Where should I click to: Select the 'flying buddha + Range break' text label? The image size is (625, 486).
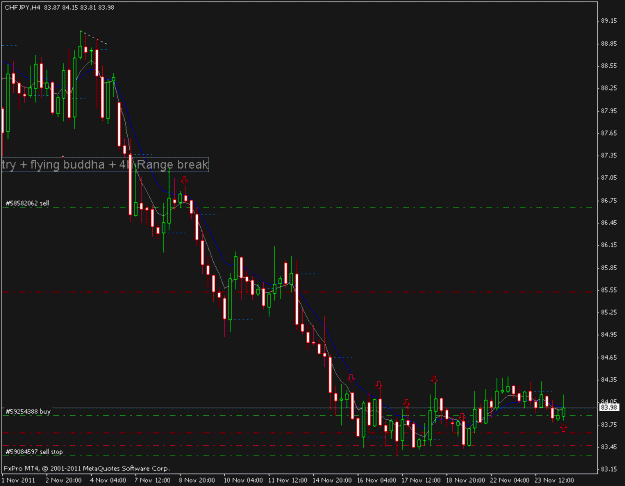click(105, 165)
